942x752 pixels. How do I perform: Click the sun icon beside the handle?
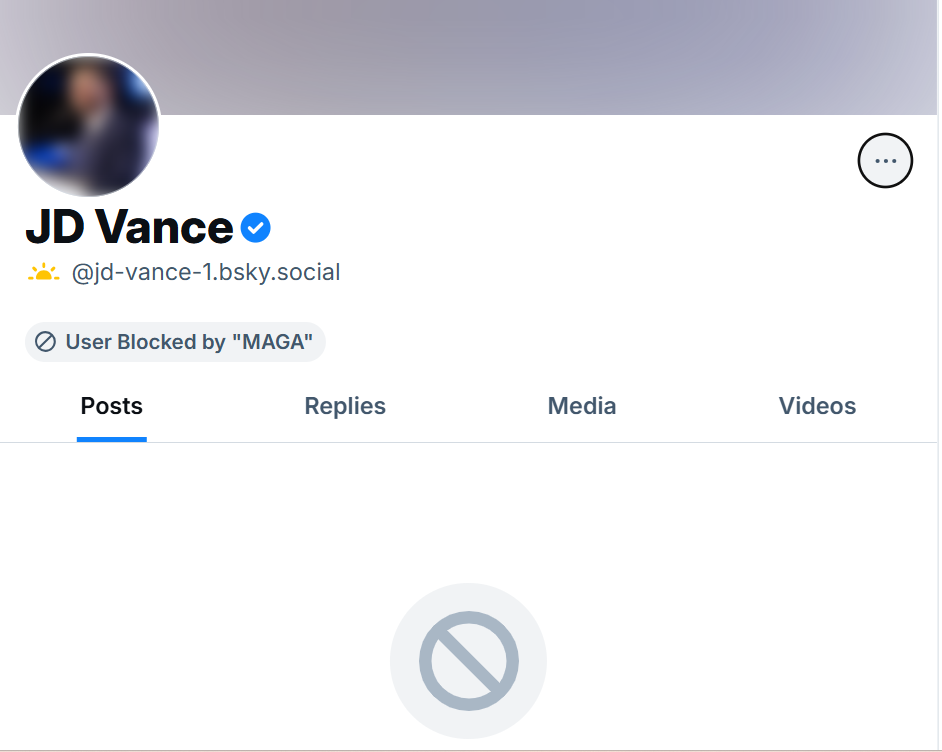tap(43, 272)
